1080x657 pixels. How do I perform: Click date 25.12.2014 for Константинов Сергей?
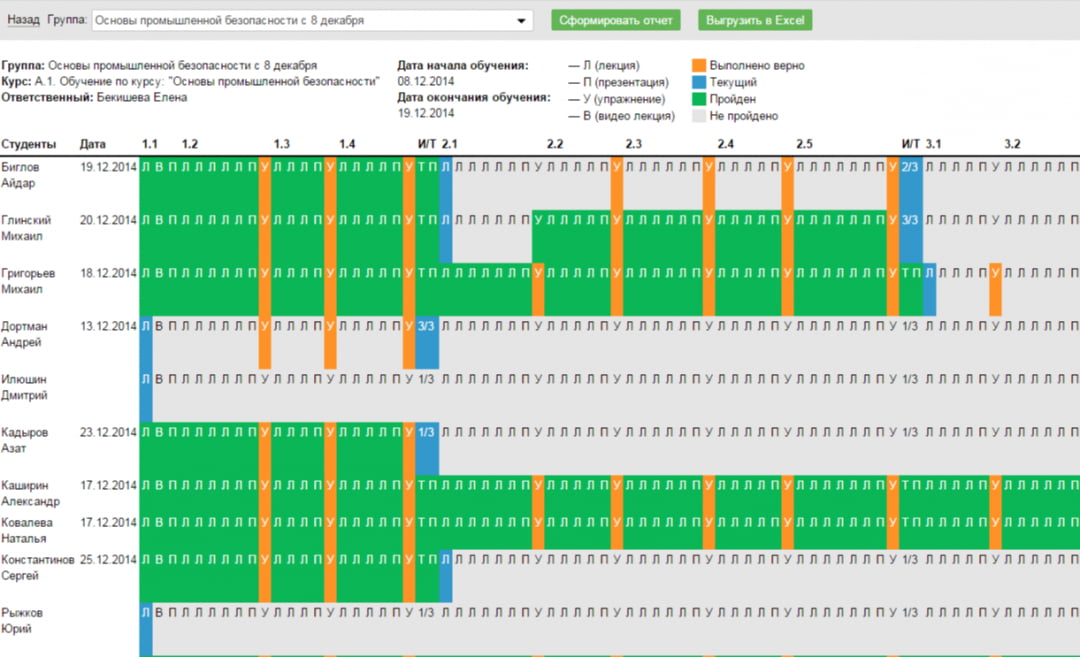click(x=108, y=560)
